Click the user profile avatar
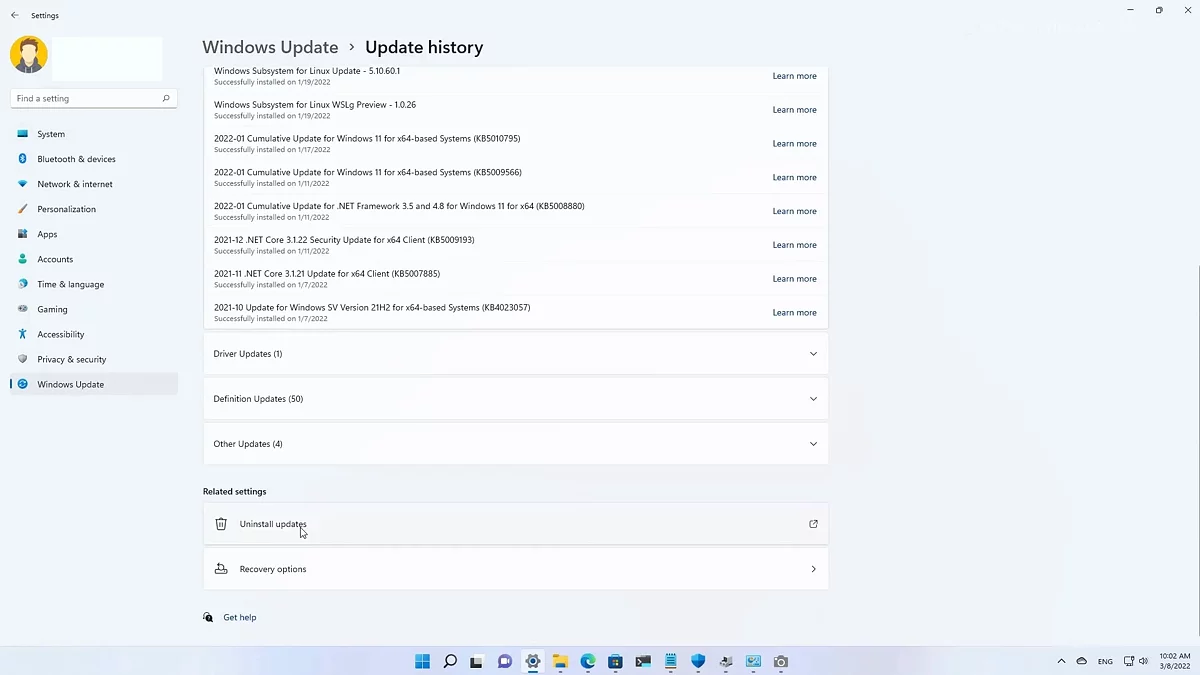 pos(29,54)
